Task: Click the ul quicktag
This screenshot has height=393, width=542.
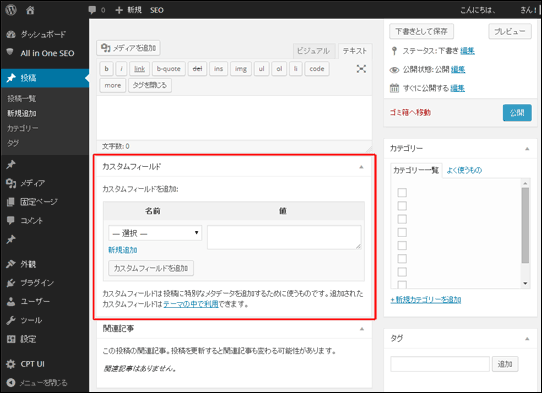Action: click(261, 69)
